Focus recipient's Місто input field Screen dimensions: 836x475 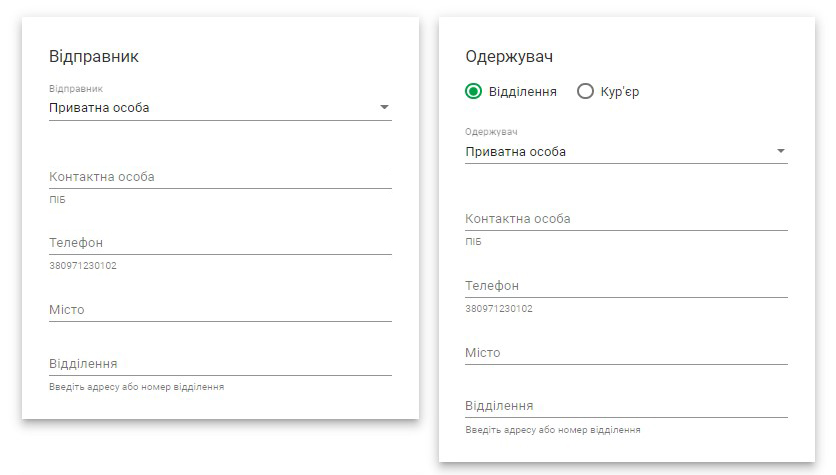click(626, 353)
